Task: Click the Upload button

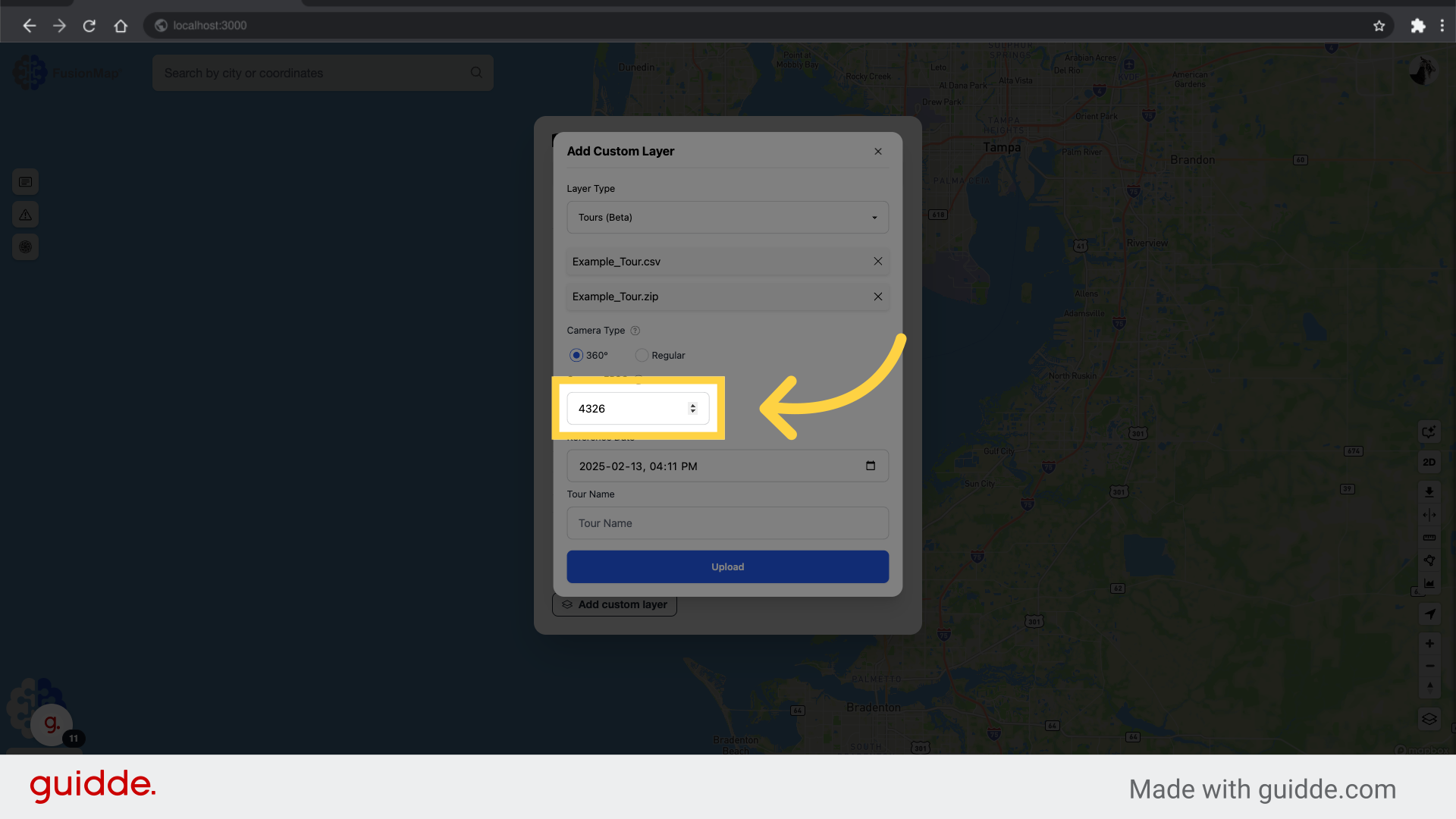Action: click(727, 566)
